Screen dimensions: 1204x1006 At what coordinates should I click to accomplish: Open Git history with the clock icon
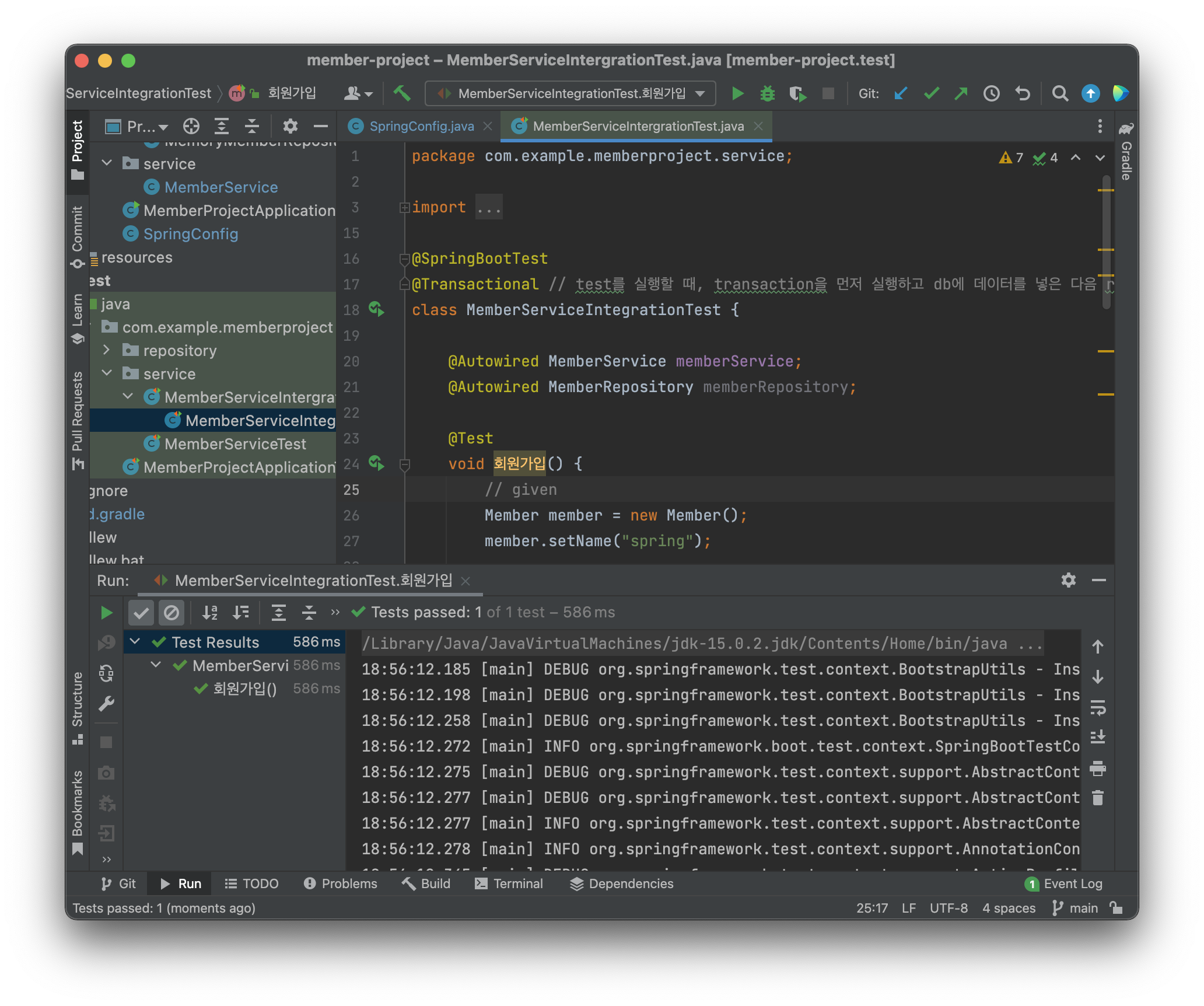click(x=992, y=93)
